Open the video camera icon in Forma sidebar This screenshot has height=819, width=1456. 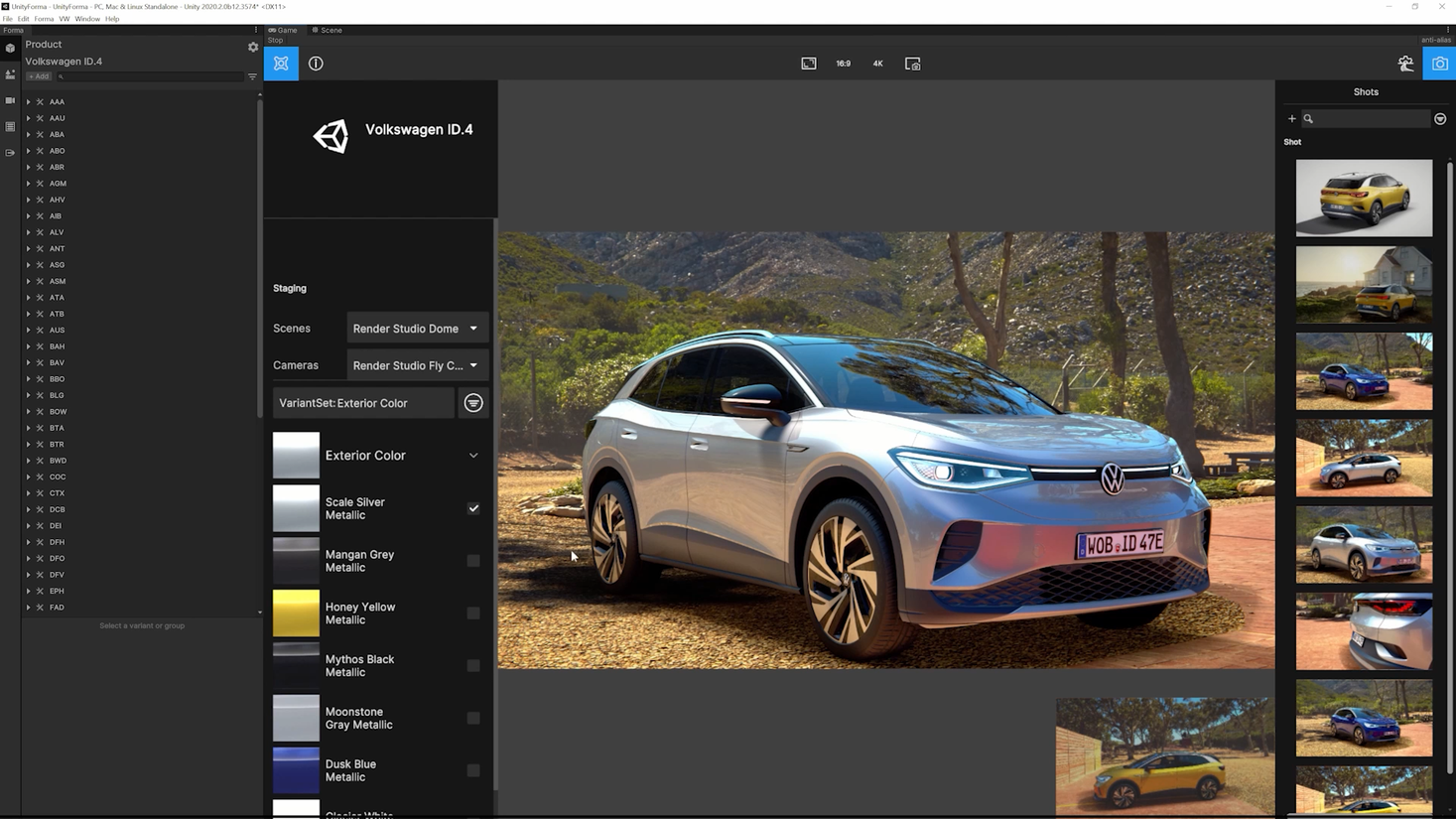[10, 100]
